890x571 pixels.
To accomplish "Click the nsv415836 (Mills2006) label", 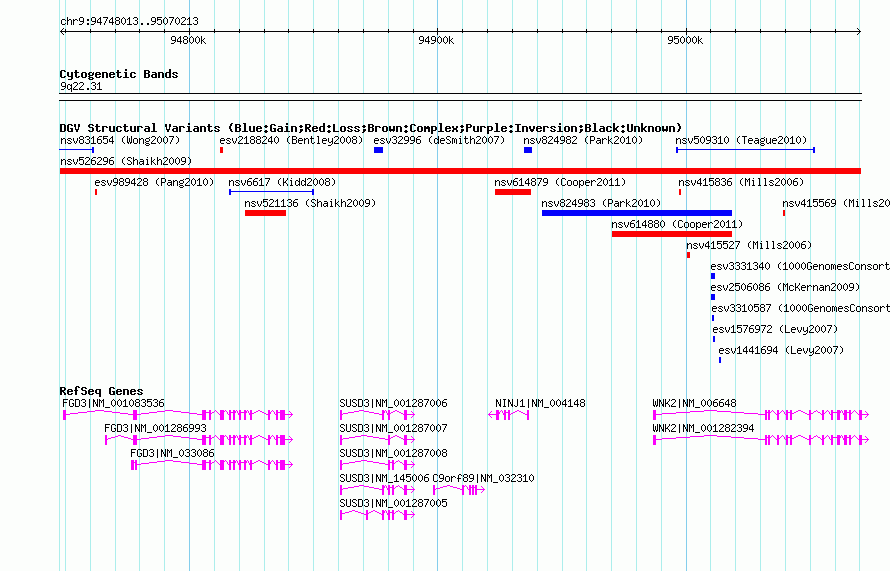I will pyautogui.click(x=741, y=182).
